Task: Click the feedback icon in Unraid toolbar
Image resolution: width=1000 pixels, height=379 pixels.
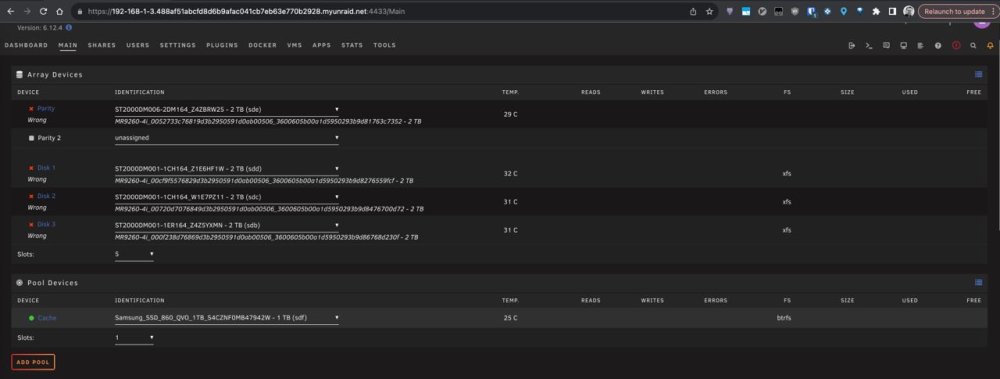Action: point(886,45)
